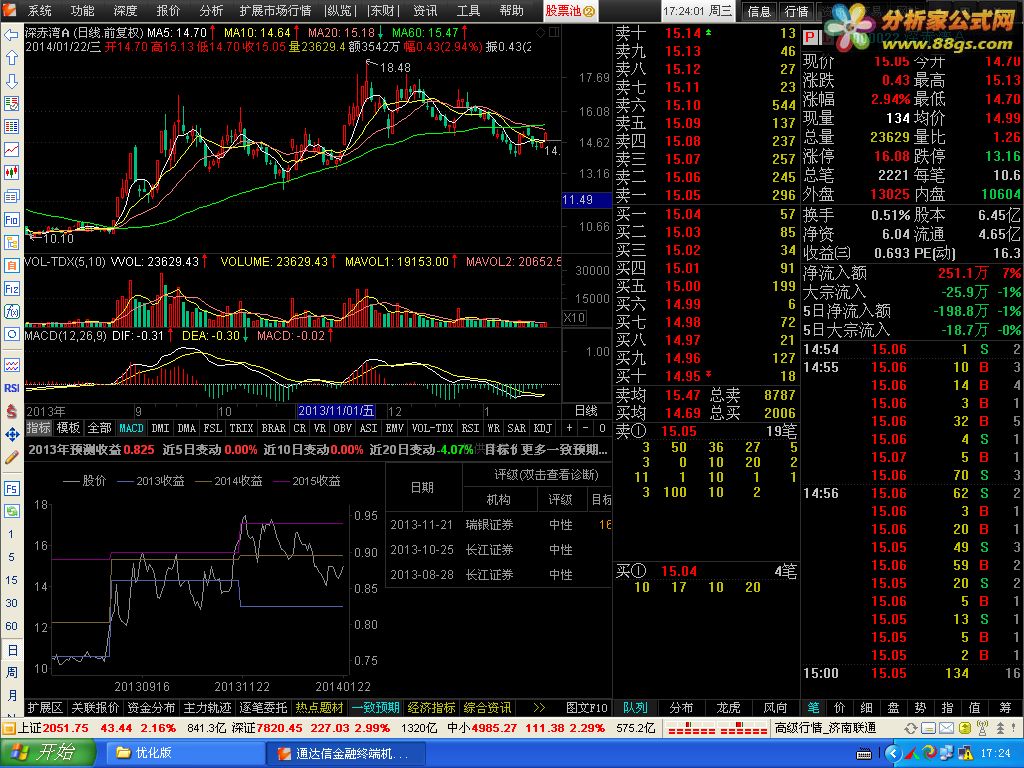Open the 指标 indicator selector
Viewport: 1024px width, 768px height.
[39, 428]
